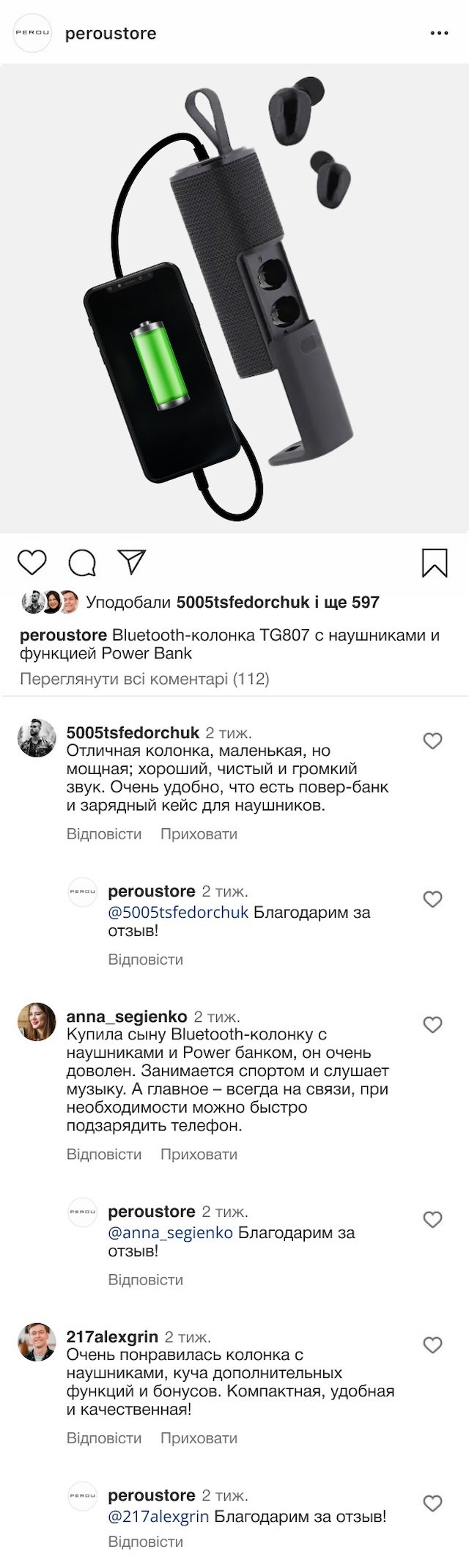469x1568 pixels.
Task: Hide the 217alexgrin comment
Action: click(x=199, y=1438)
